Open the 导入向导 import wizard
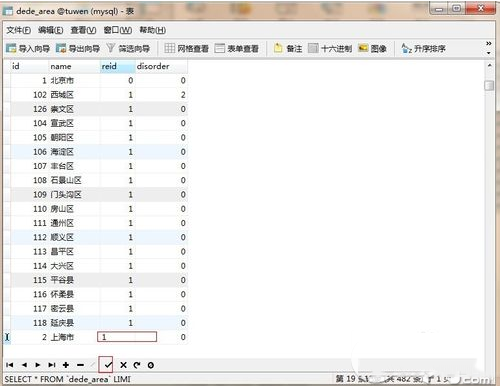 [x=28, y=49]
